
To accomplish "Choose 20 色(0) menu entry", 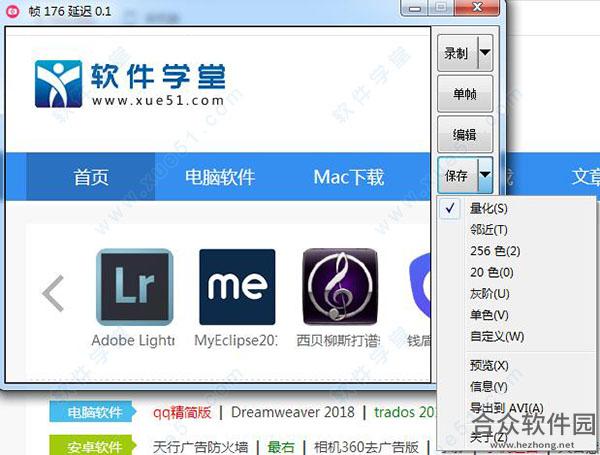I will (517, 272).
